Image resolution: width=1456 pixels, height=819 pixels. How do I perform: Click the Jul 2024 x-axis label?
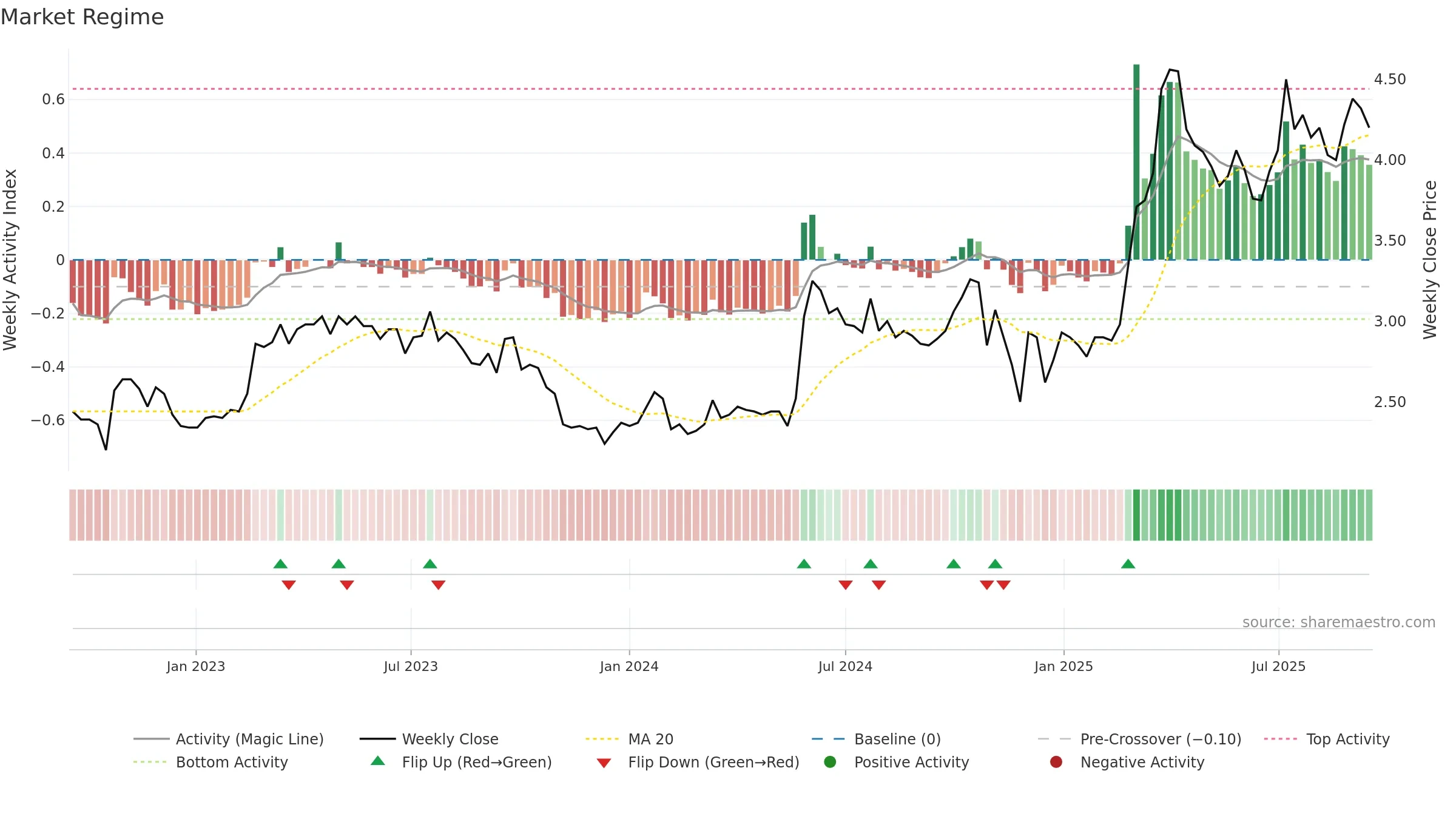tap(845, 666)
